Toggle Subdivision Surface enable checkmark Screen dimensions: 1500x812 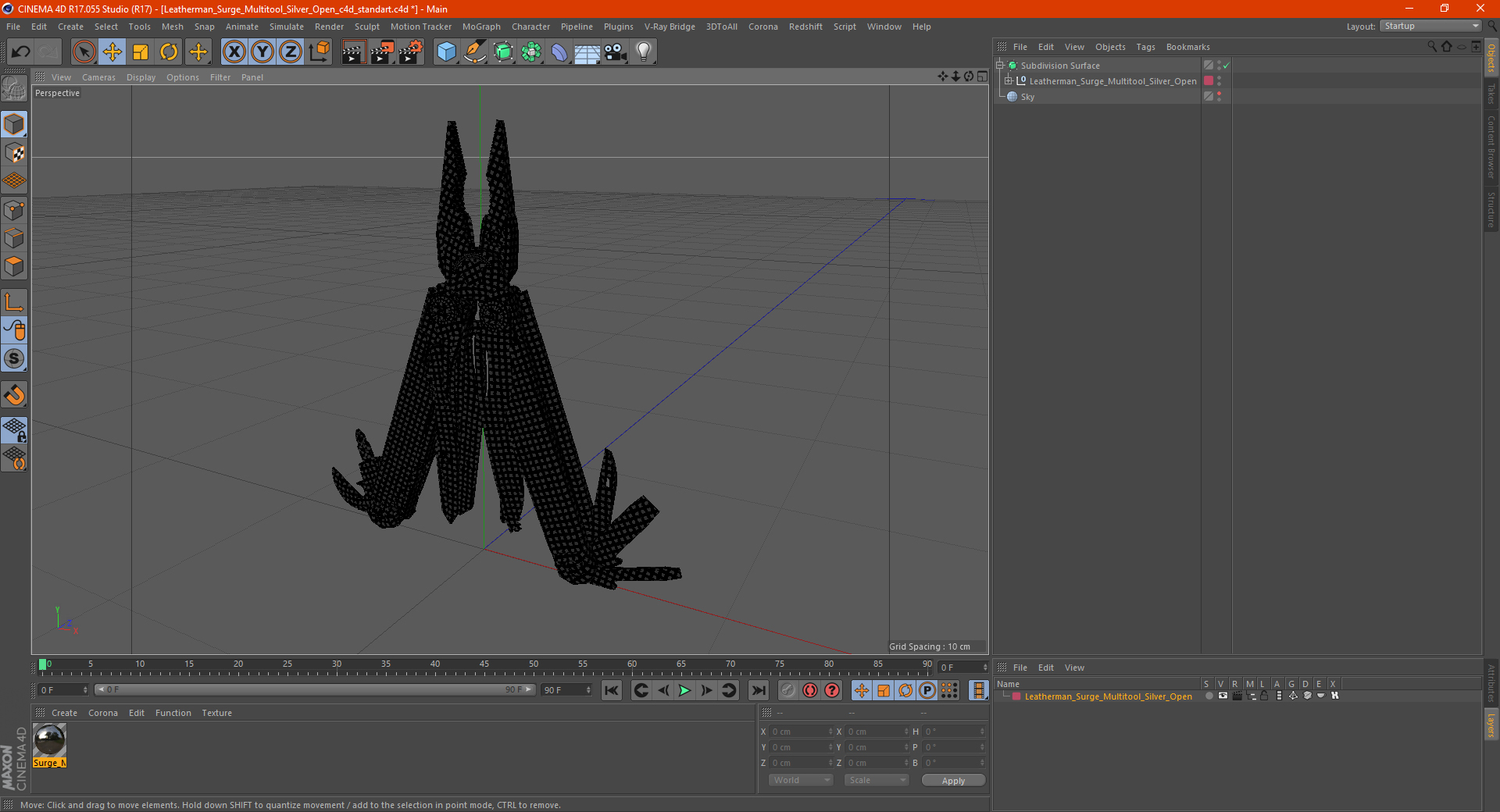(x=1226, y=66)
